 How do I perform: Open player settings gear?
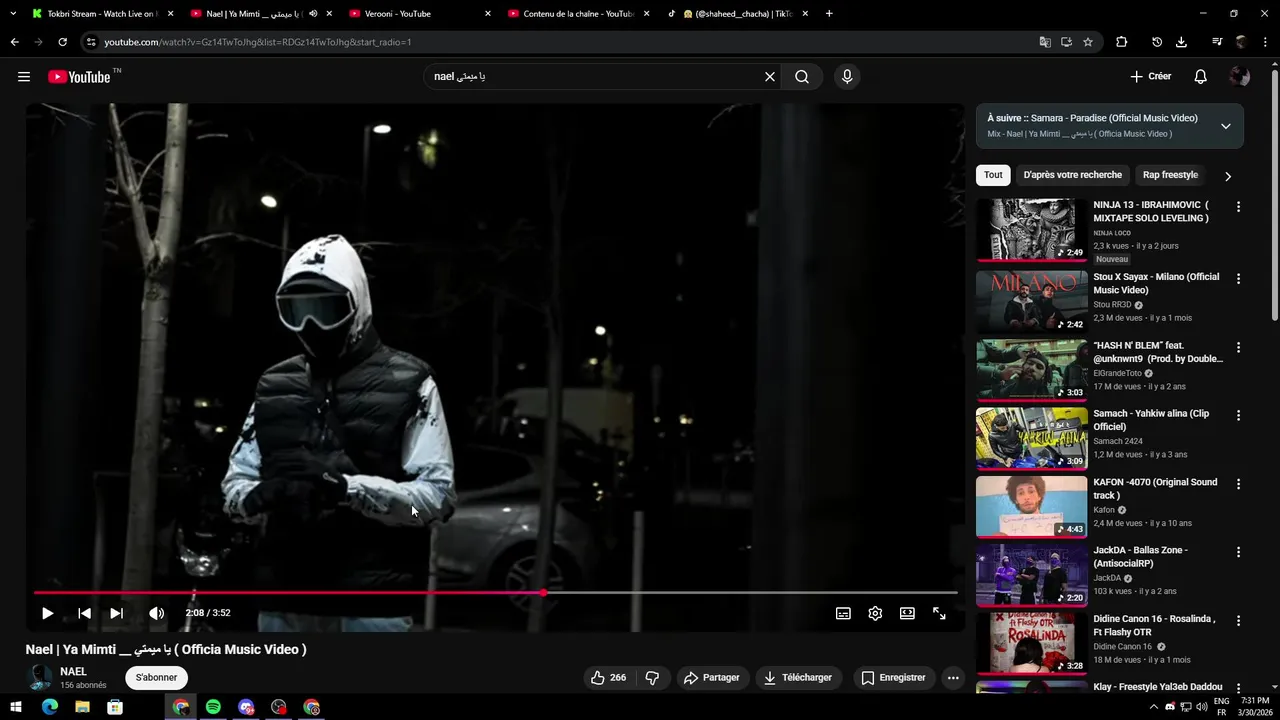pos(875,614)
